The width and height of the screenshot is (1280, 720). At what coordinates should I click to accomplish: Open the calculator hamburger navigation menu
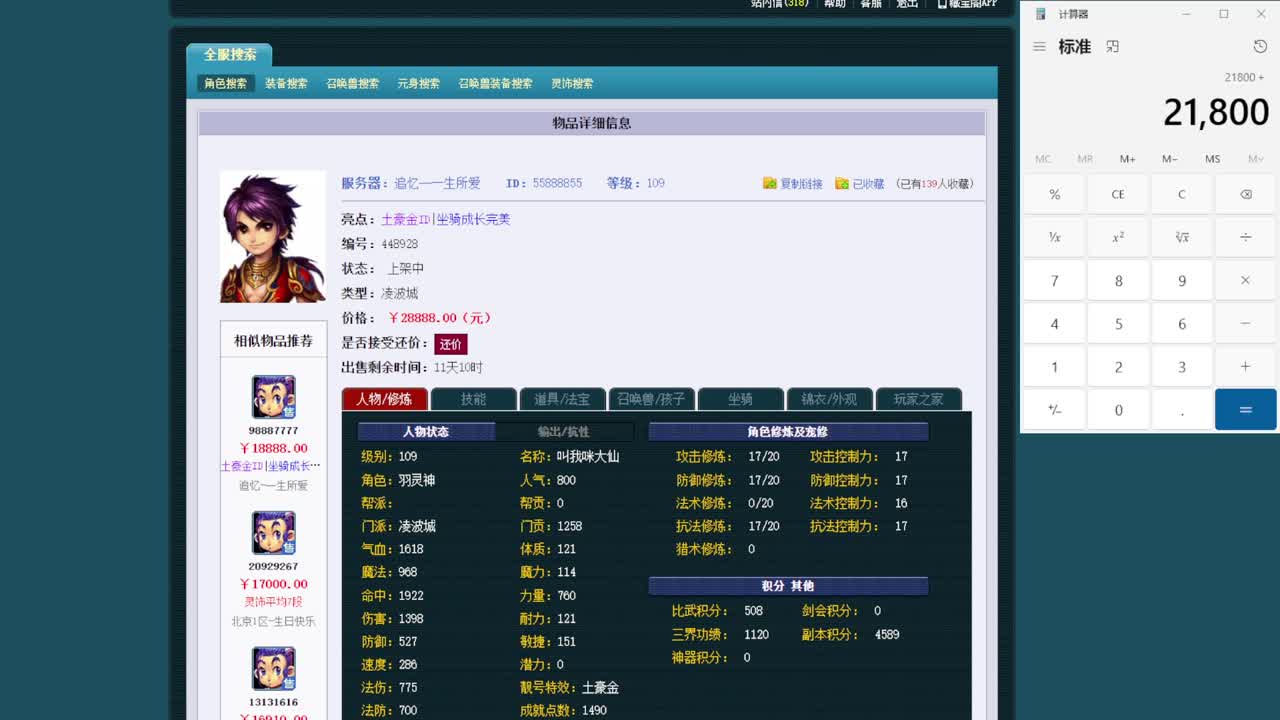click(1040, 46)
